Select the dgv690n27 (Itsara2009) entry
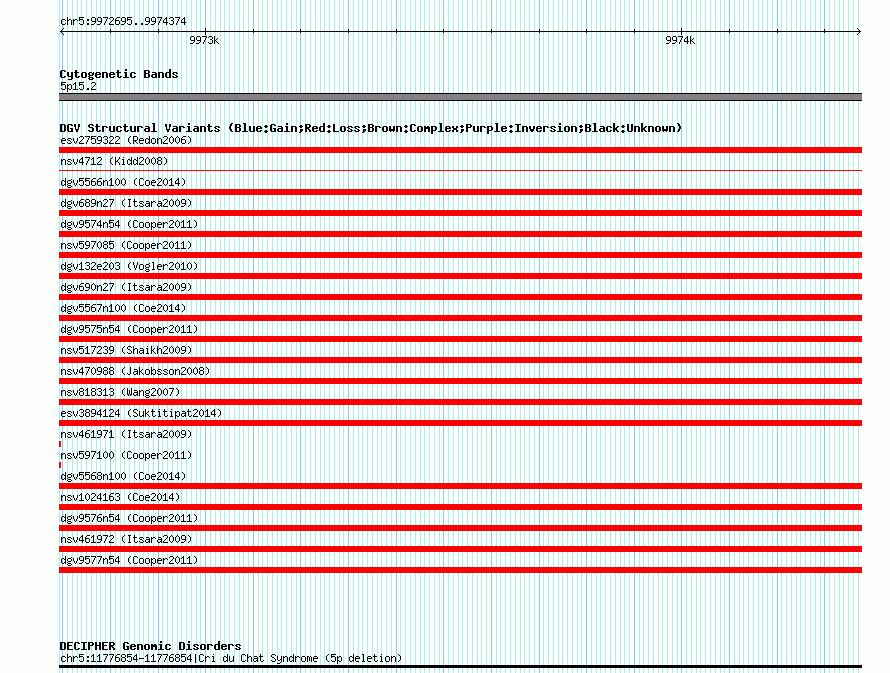The width and height of the screenshot is (890, 673). 126,287
